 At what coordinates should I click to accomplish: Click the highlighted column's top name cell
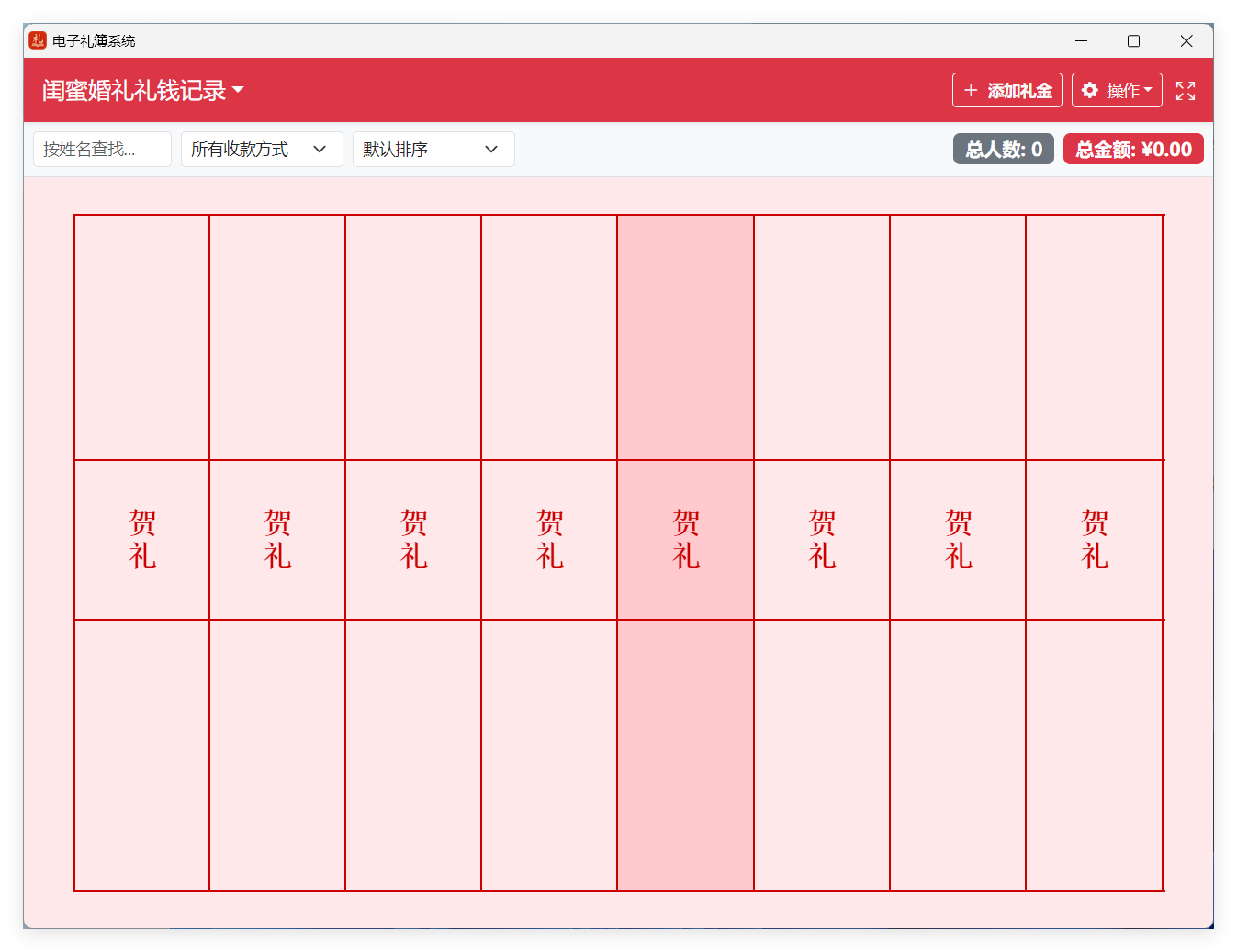tap(686, 338)
